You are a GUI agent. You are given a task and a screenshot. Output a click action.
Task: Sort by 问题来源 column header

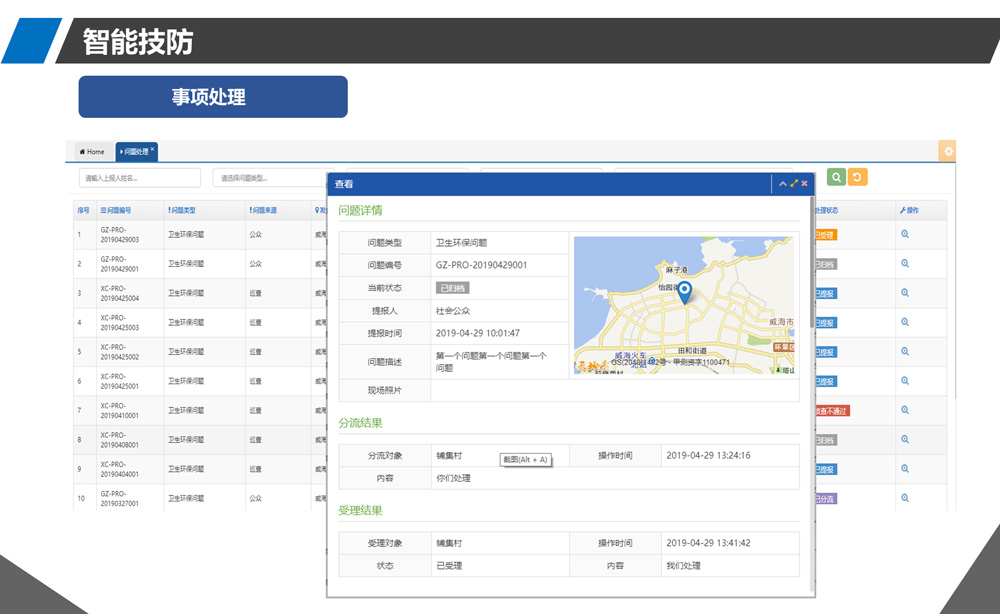point(263,210)
